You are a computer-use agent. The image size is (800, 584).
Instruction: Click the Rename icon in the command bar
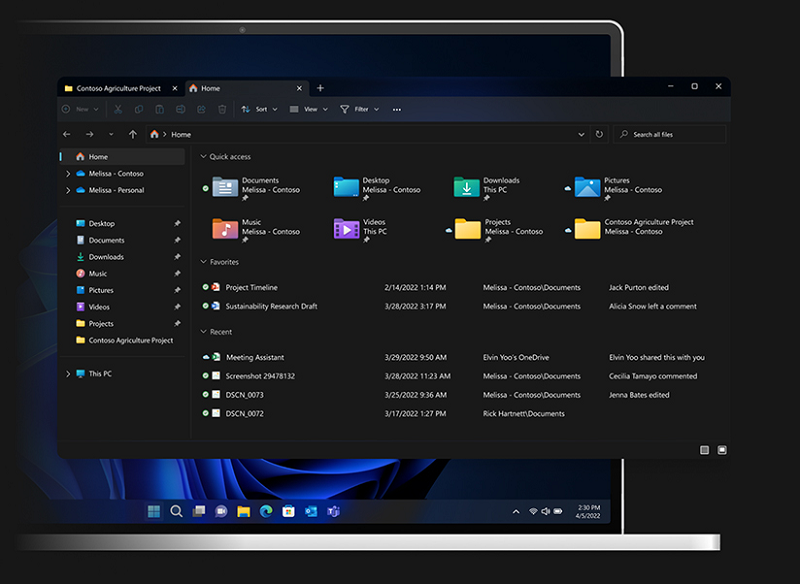tap(179, 110)
